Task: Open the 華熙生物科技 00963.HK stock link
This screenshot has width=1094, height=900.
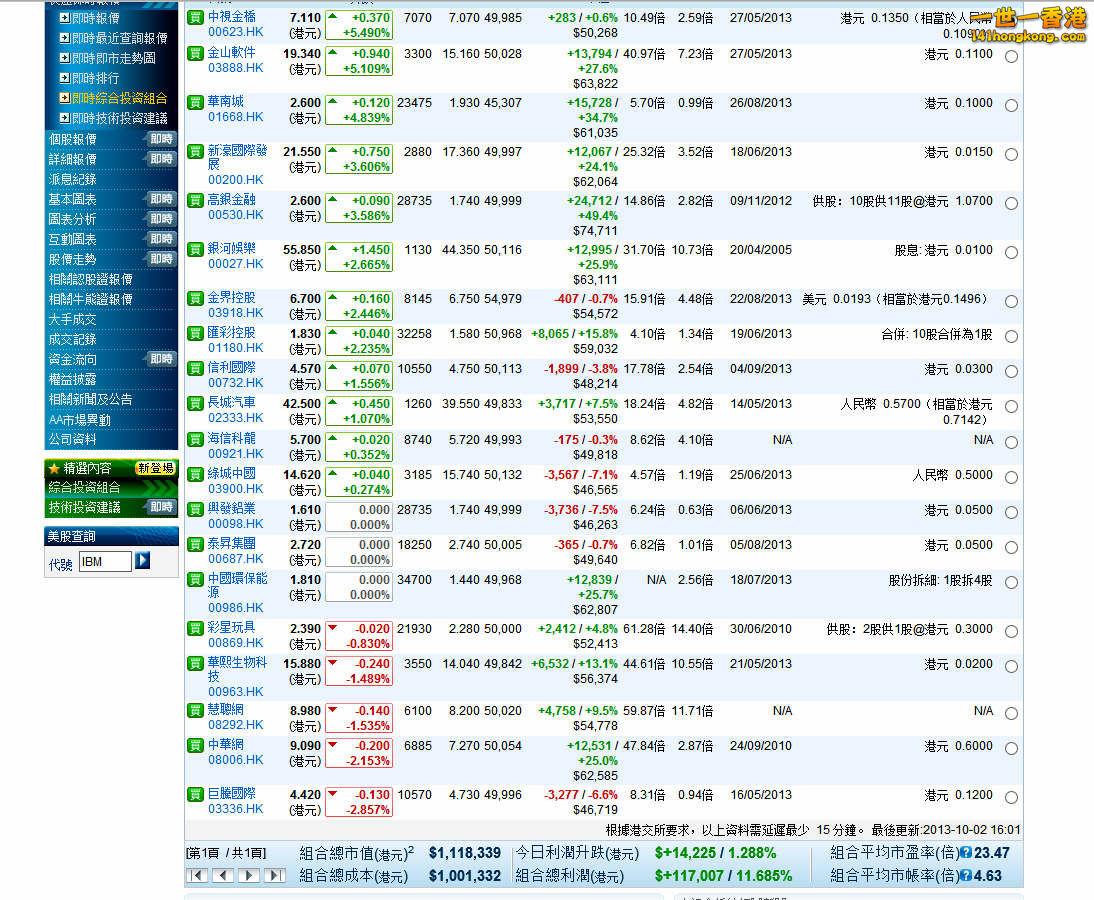Action: (x=237, y=677)
